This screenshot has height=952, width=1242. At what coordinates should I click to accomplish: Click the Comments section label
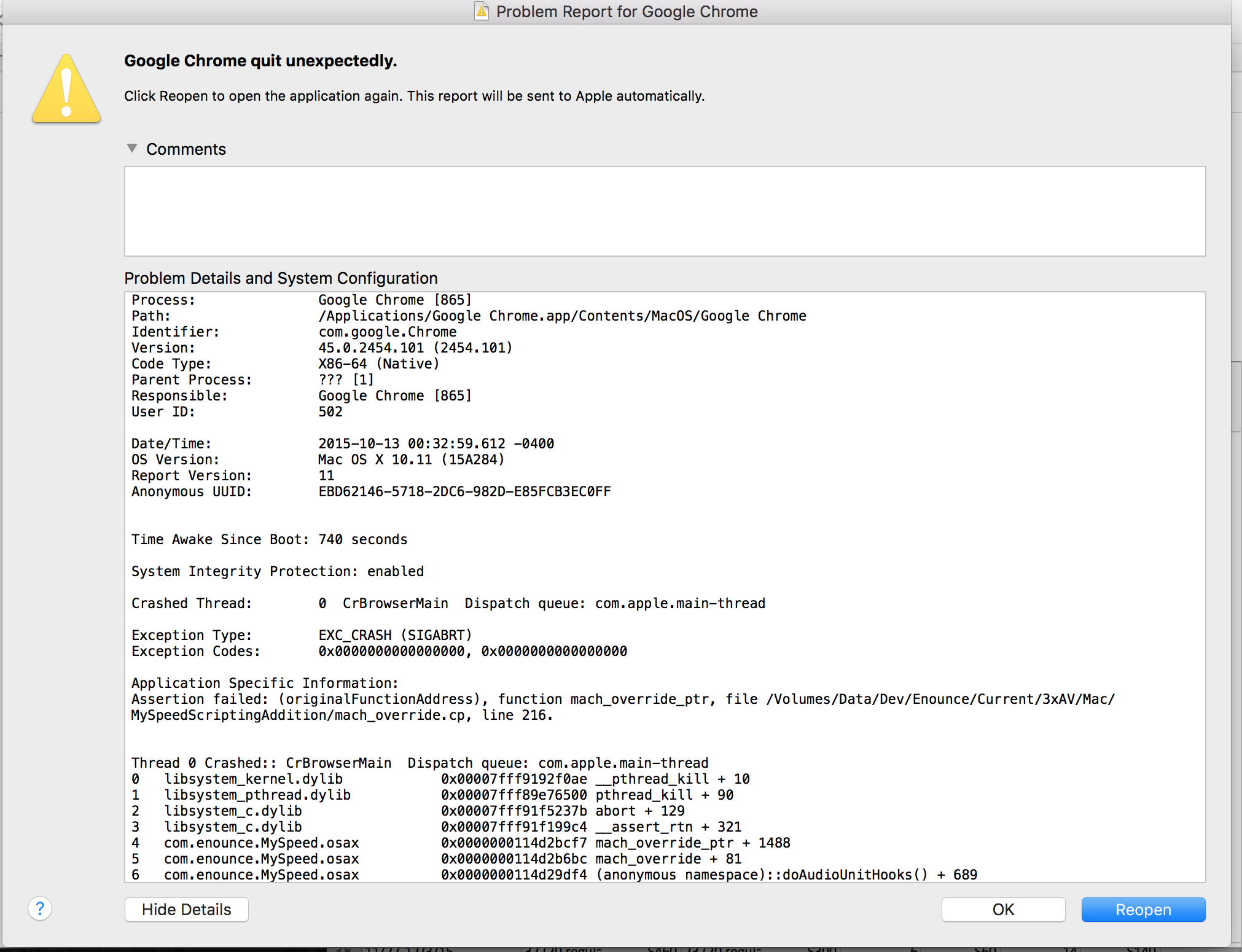coord(186,149)
